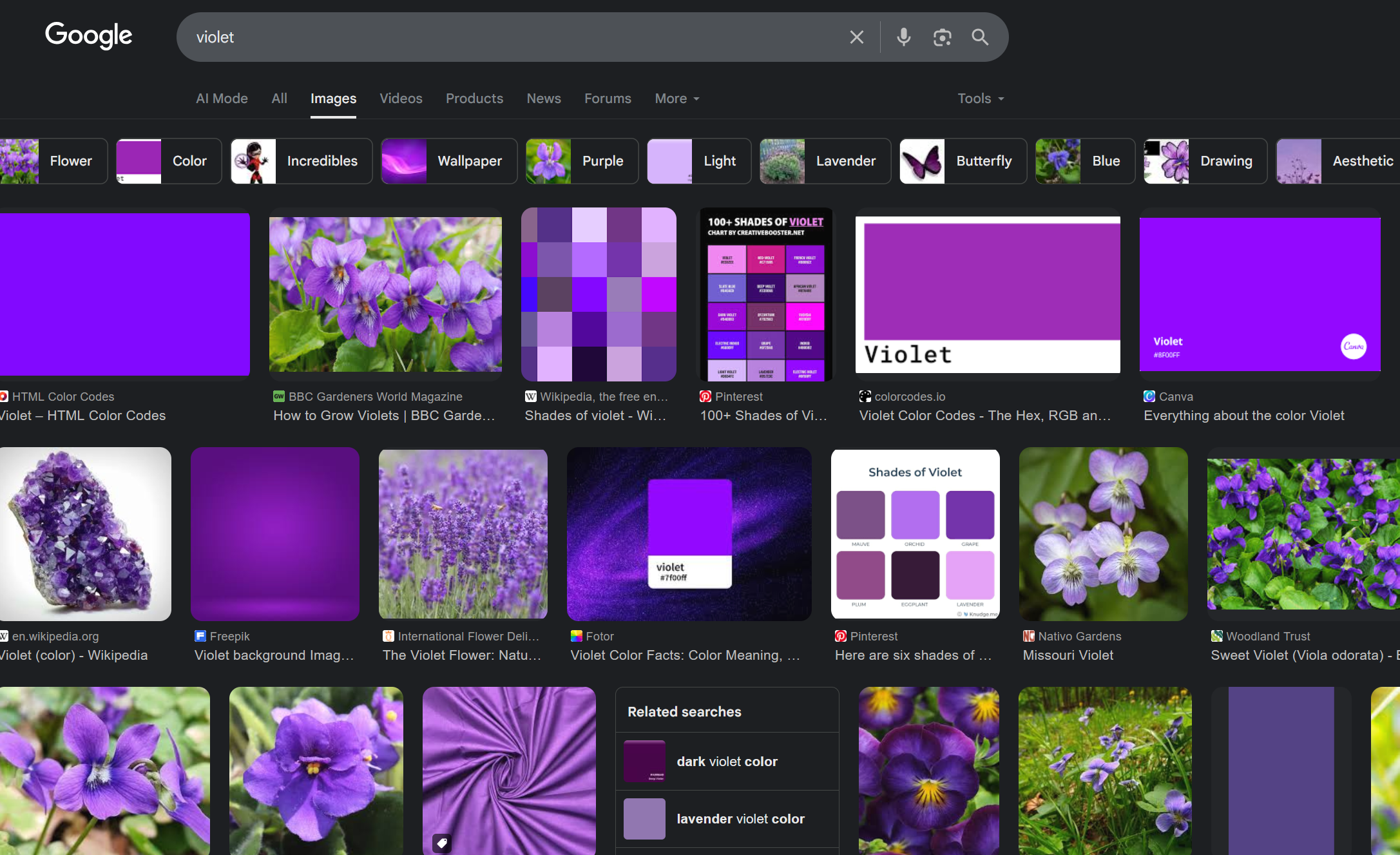This screenshot has height=855, width=1400.
Task: Click the magnifying glass search icon
Action: (x=980, y=37)
